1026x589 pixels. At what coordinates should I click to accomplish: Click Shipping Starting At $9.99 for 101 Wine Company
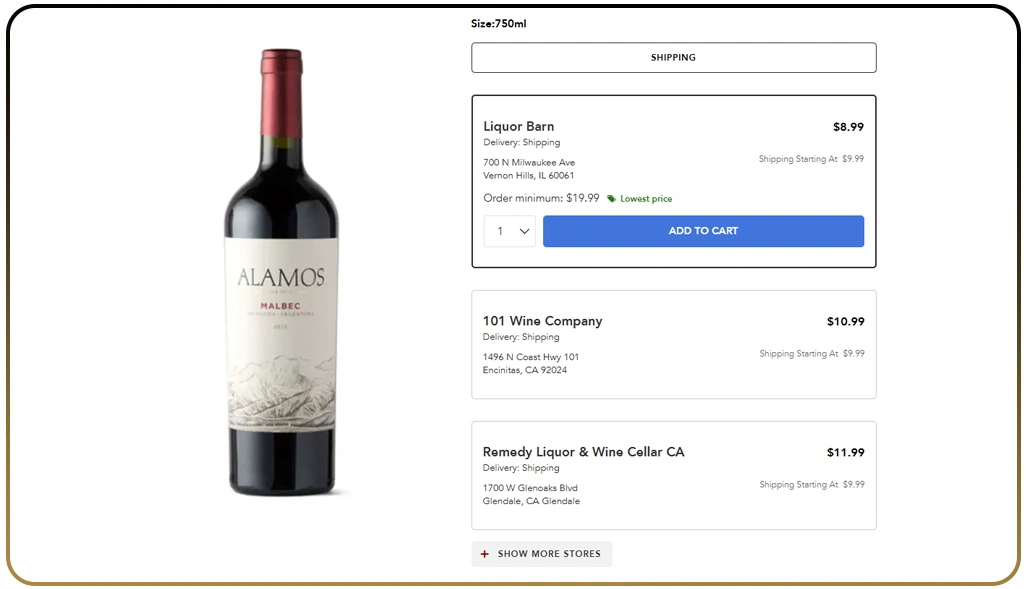coord(811,353)
